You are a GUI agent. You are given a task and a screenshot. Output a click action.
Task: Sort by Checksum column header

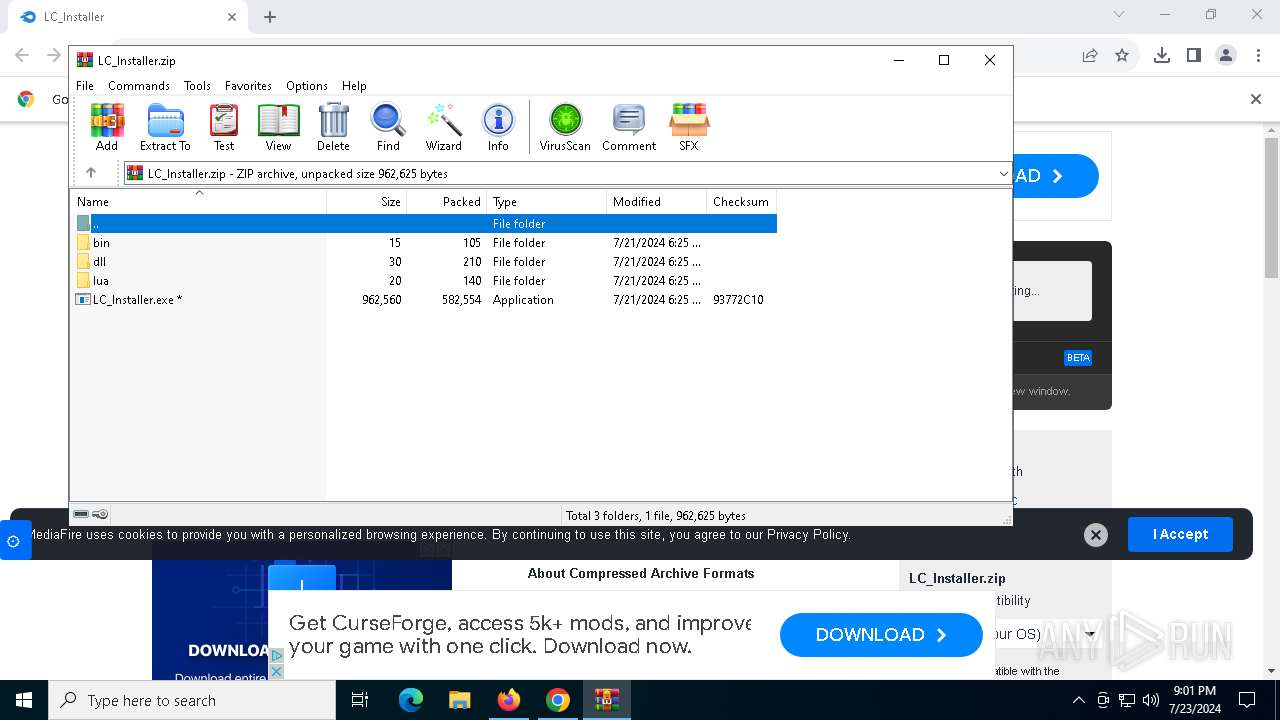point(742,201)
